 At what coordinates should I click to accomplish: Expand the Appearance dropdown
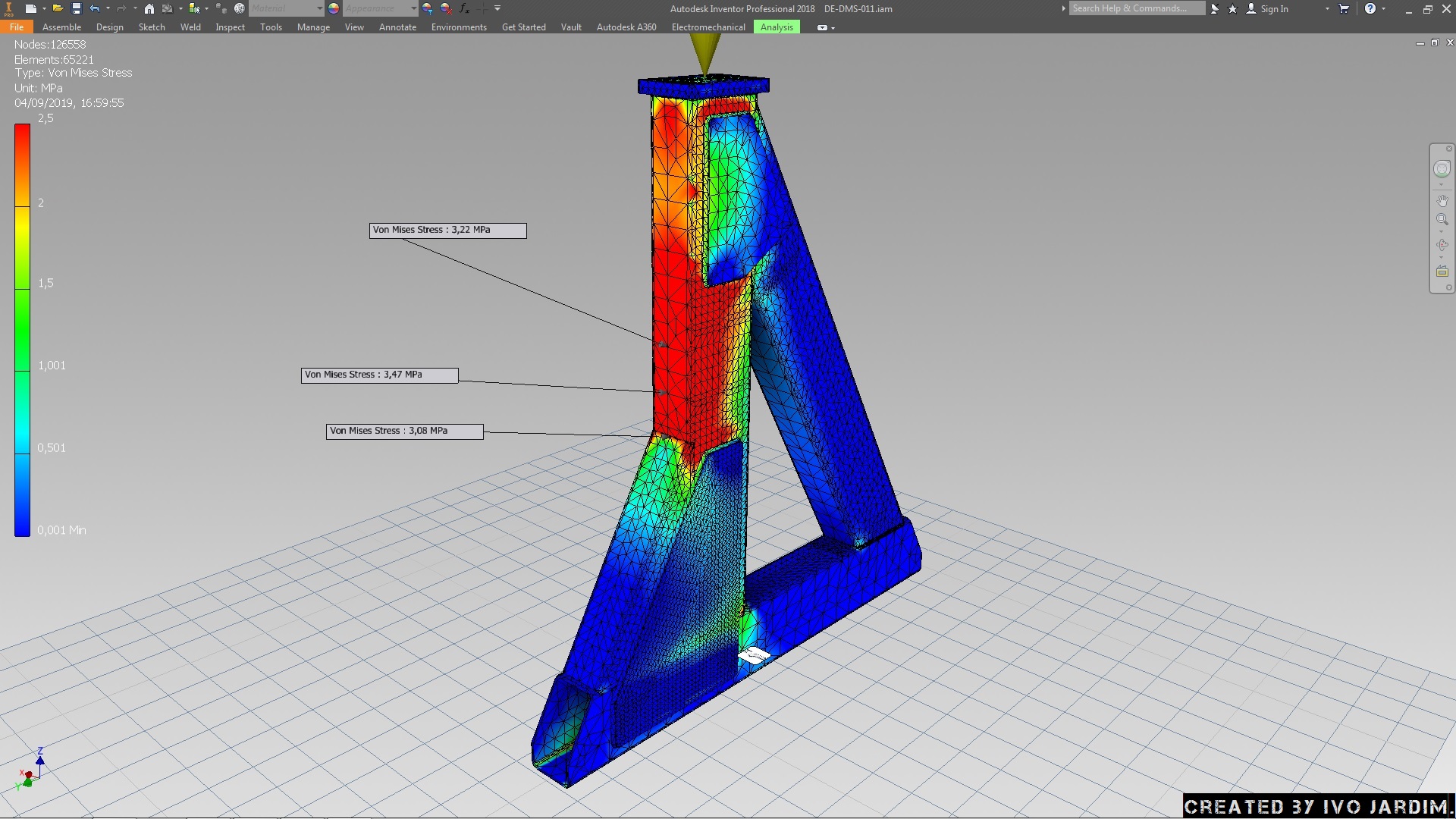coord(413,8)
